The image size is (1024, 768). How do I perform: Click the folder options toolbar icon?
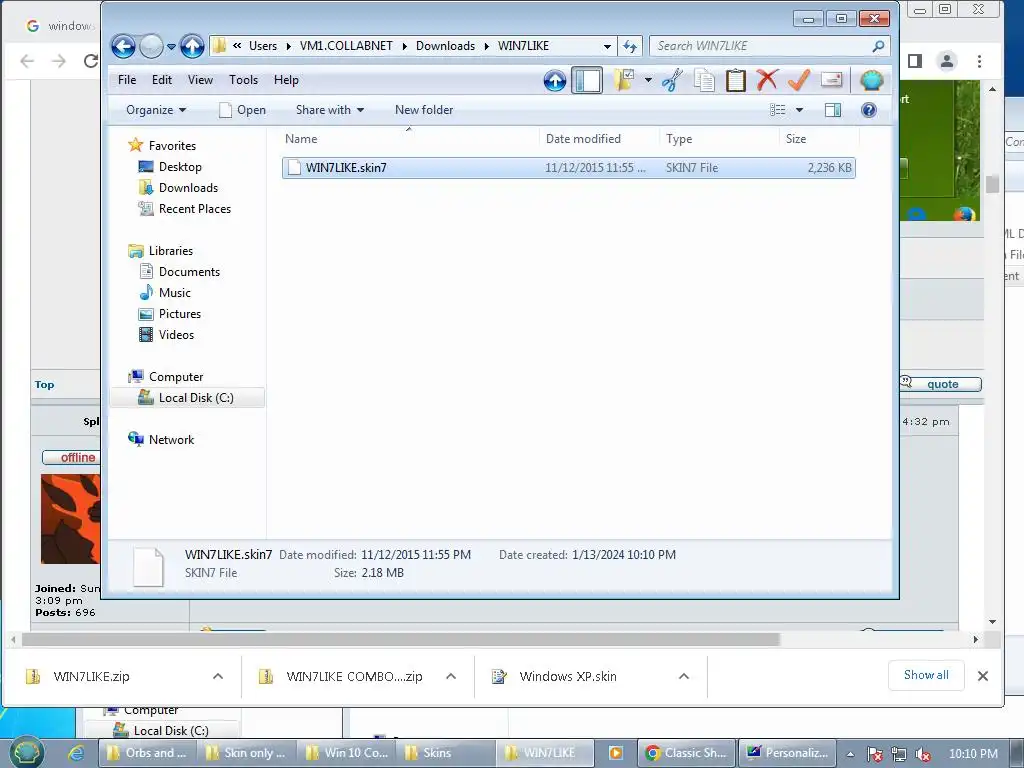click(624, 80)
